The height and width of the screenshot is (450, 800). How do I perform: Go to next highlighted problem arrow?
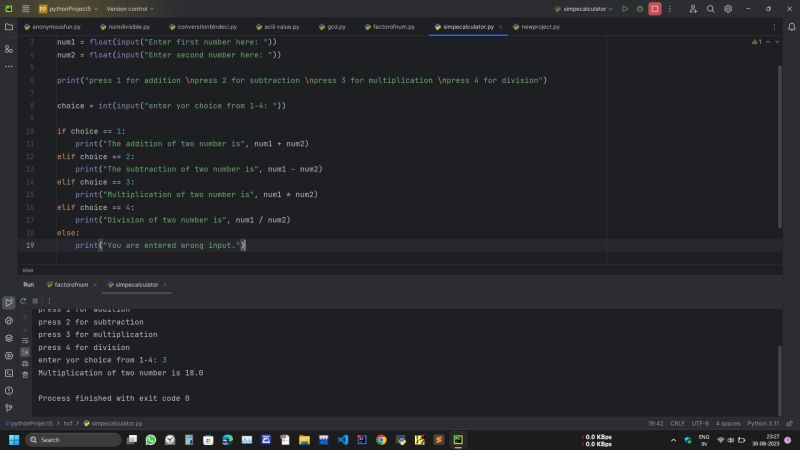click(x=777, y=42)
